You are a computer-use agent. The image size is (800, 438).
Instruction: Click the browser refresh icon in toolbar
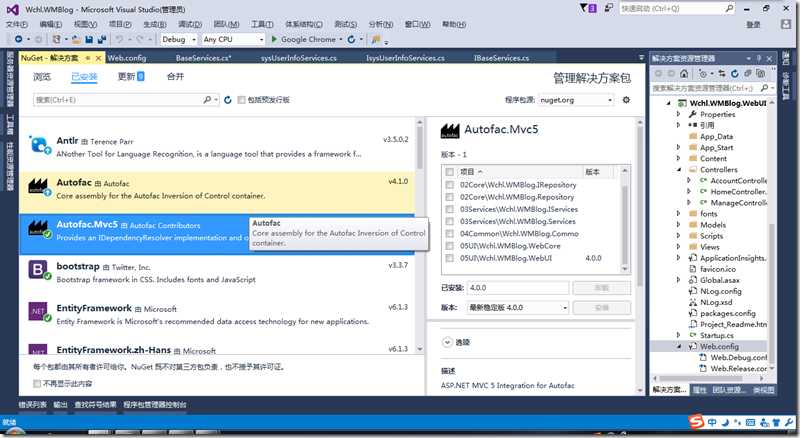coord(351,39)
